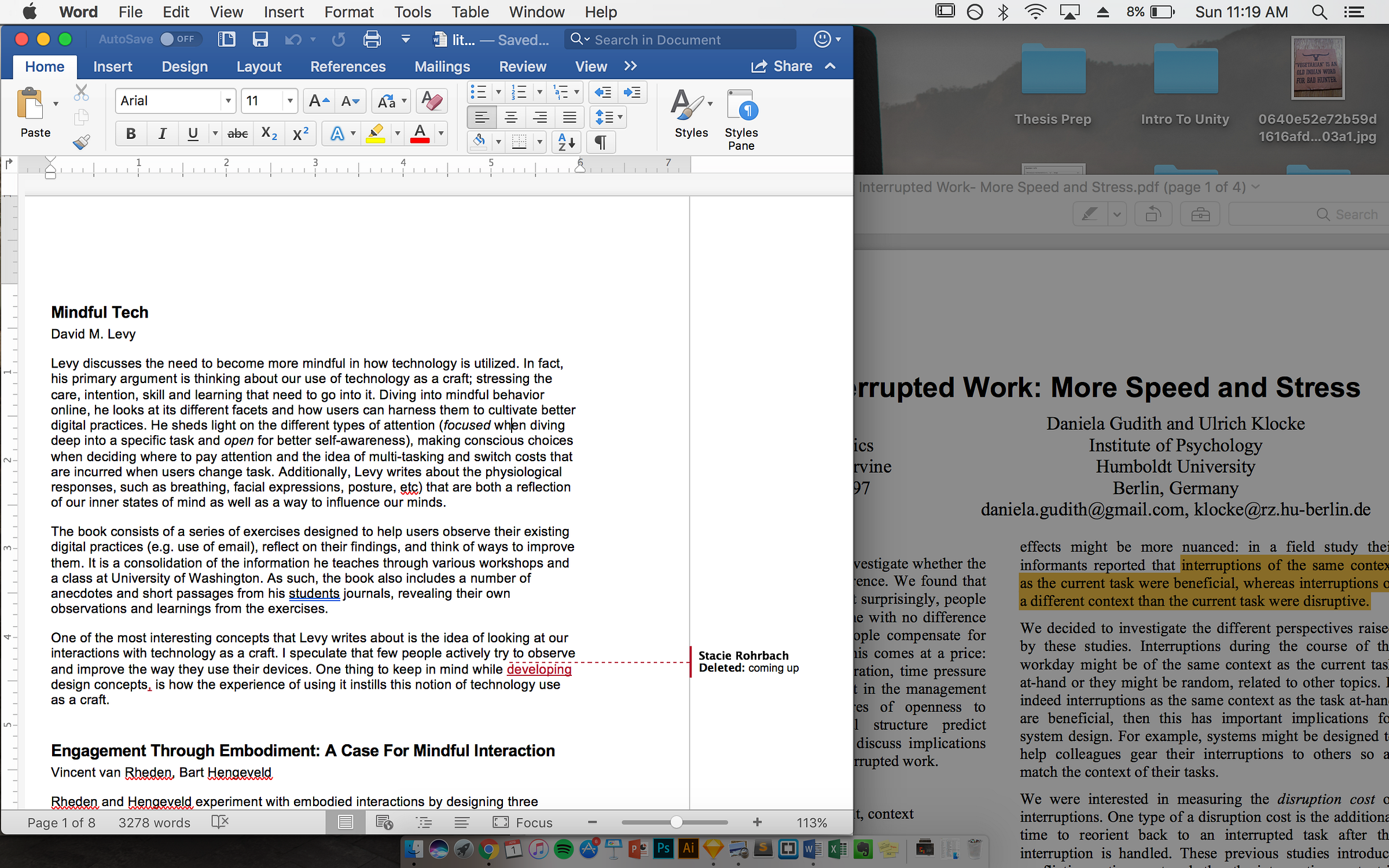Click the Show/Hide paragraph marks icon
This screenshot has height=868, width=1389.
click(601, 142)
